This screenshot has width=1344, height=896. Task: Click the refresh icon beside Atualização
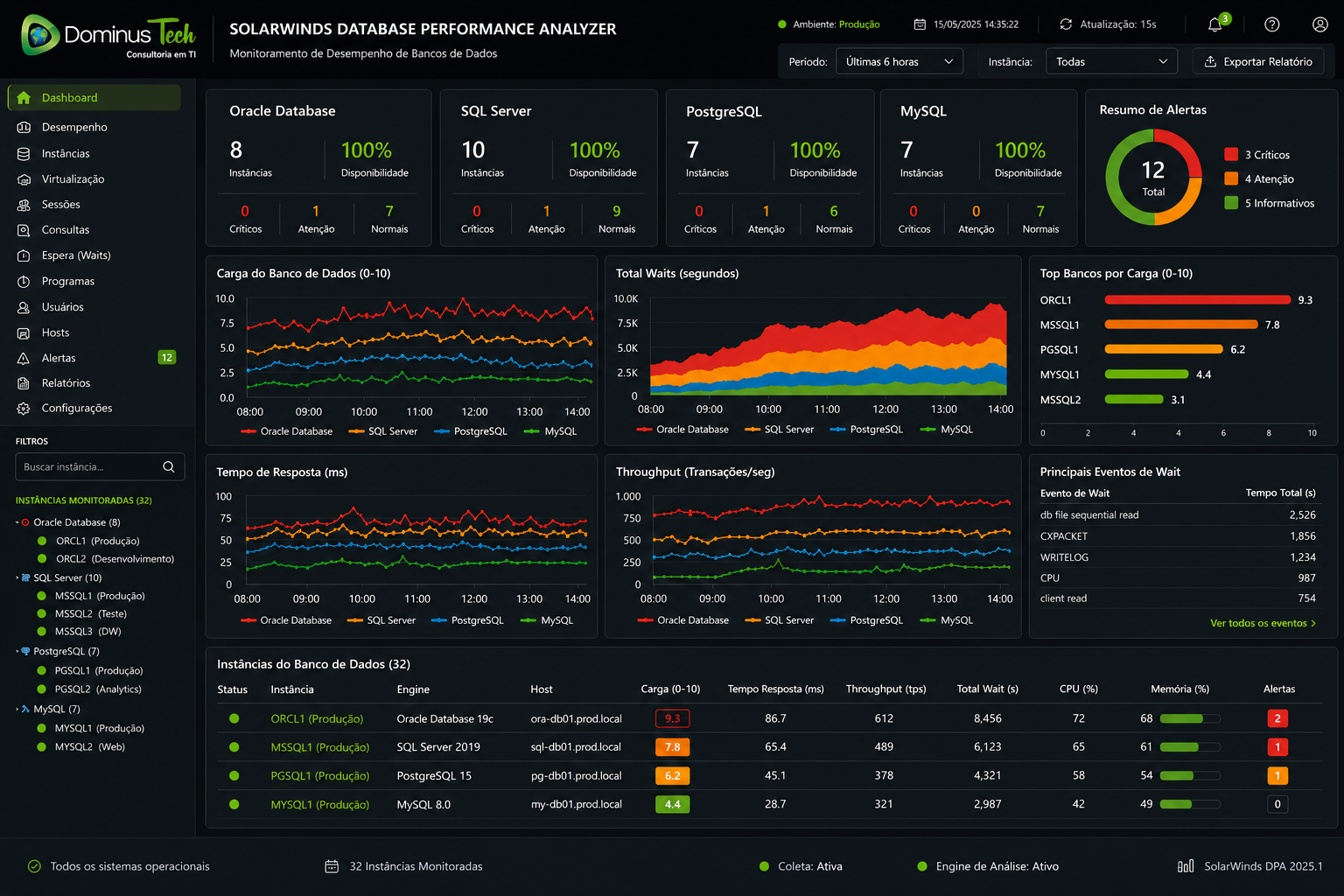click(1066, 24)
